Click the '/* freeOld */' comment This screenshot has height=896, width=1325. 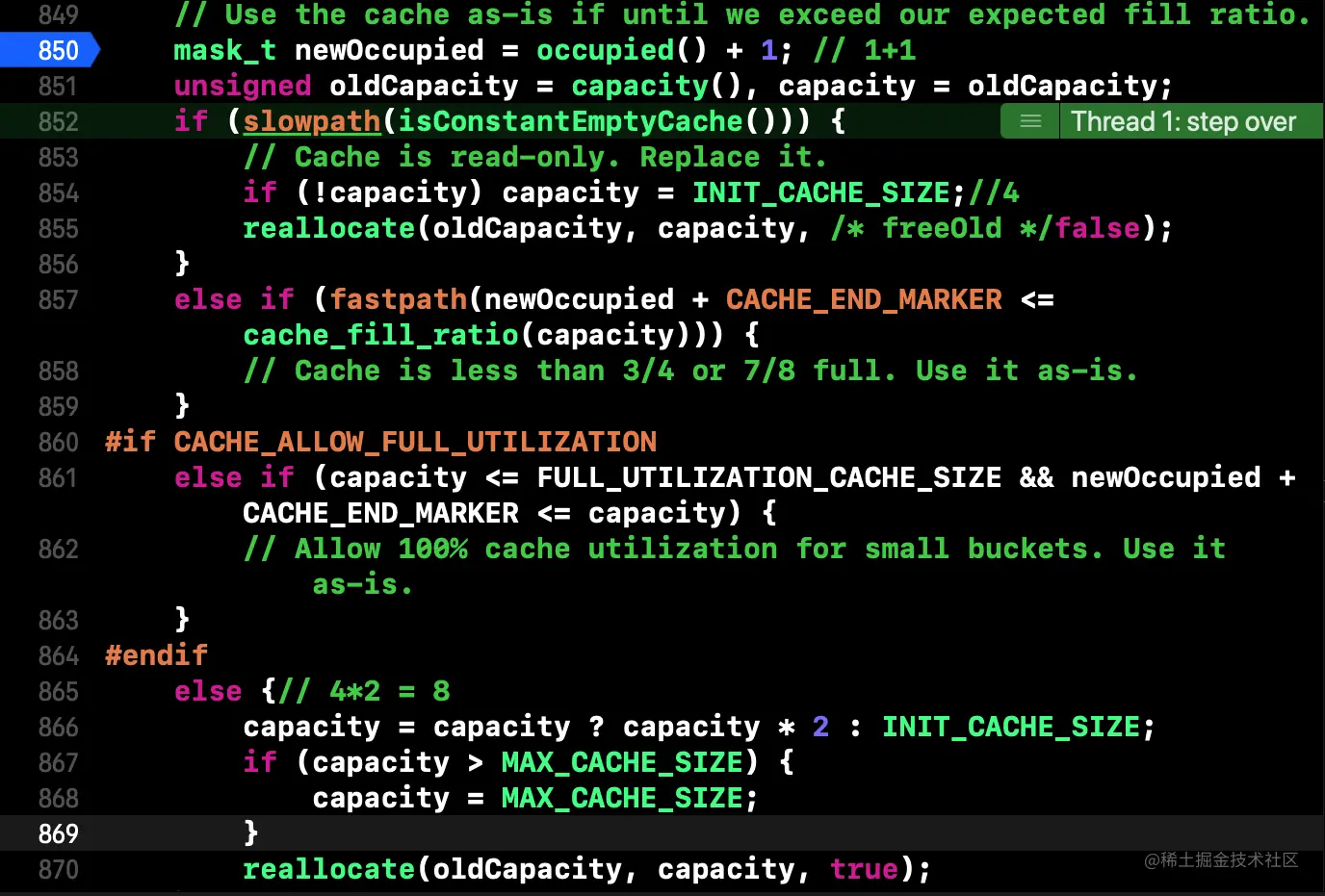(x=943, y=228)
